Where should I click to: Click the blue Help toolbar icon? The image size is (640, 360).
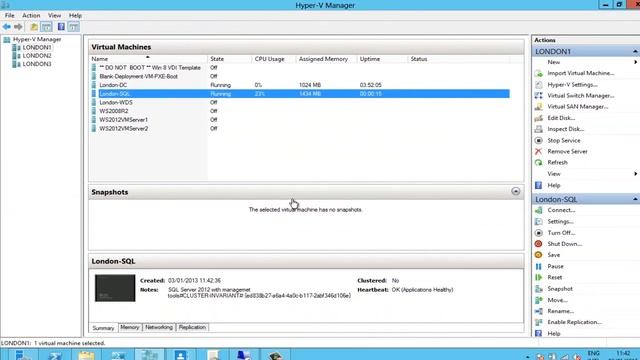(61, 27)
